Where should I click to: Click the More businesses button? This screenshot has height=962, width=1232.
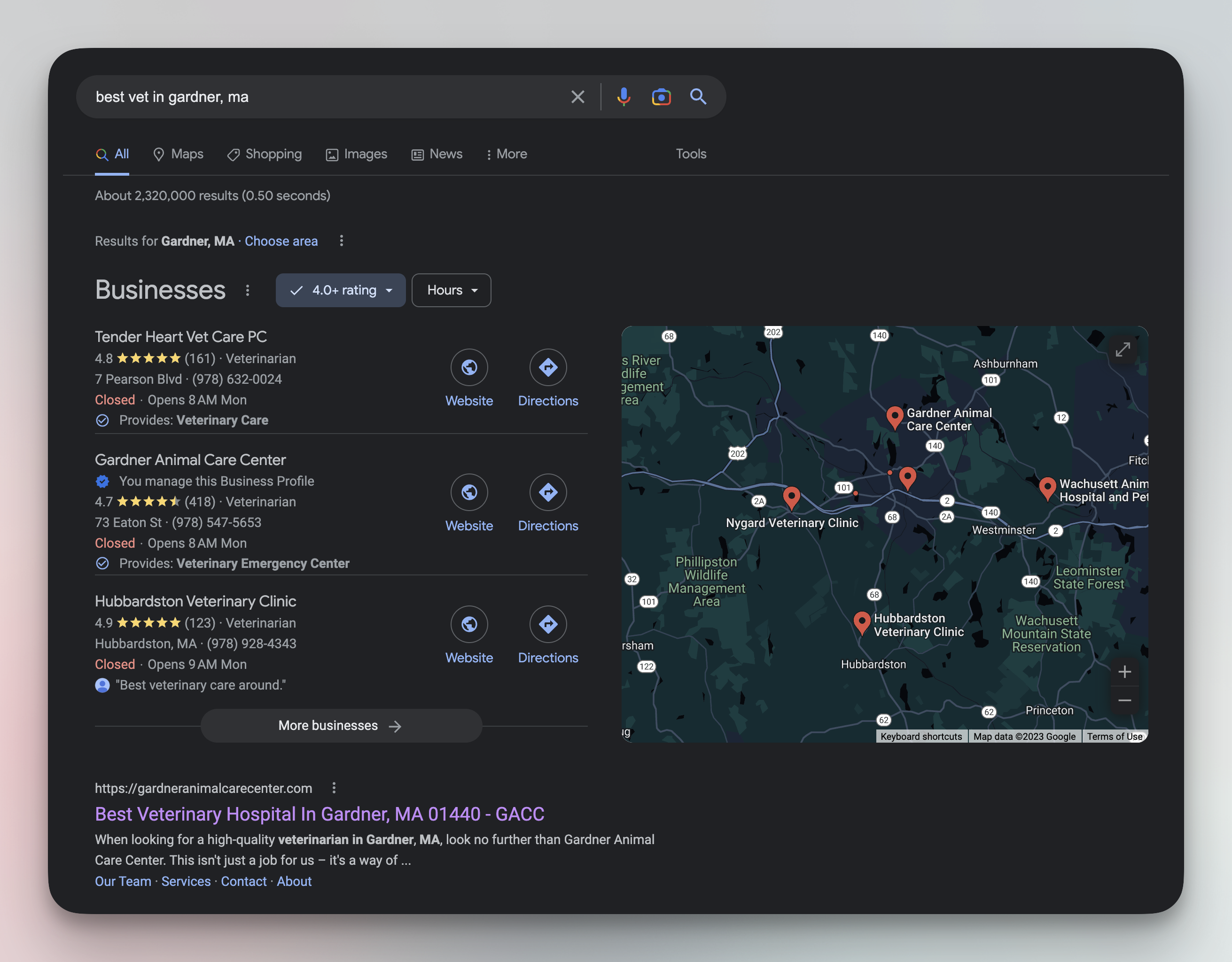(341, 726)
